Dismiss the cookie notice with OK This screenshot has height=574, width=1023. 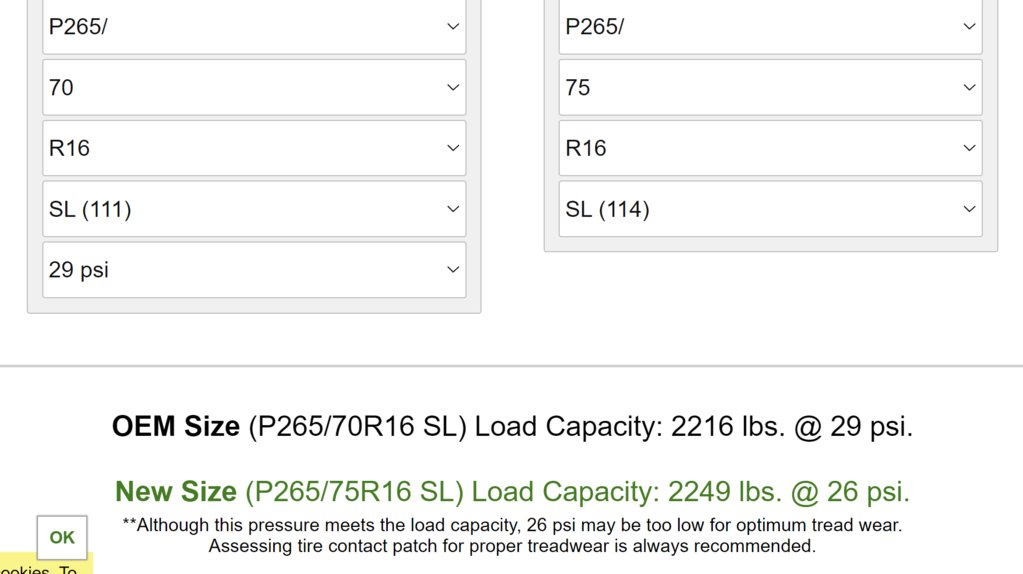[62, 537]
